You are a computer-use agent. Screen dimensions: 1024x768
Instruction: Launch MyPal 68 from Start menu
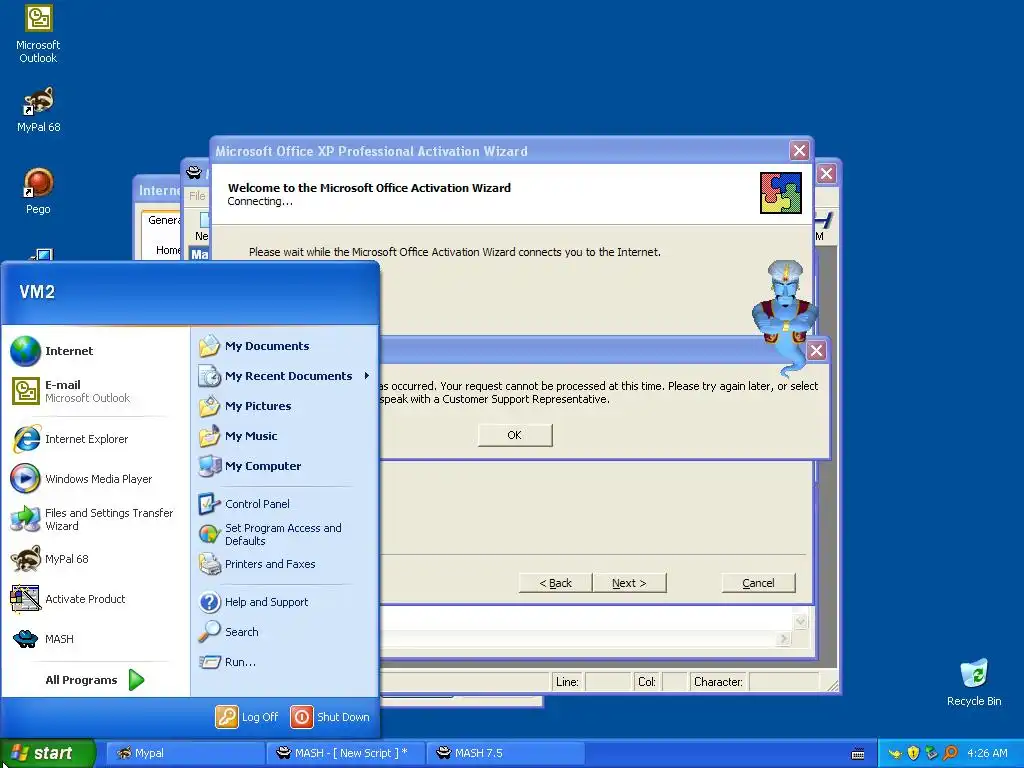point(95,559)
